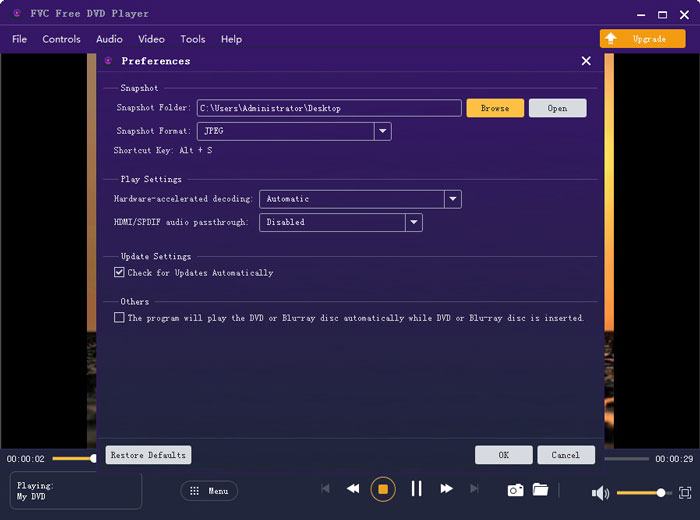Screen dimensions: 700x520
Task: Click the Snapshot Folder path field
Action: pos(329,108)
